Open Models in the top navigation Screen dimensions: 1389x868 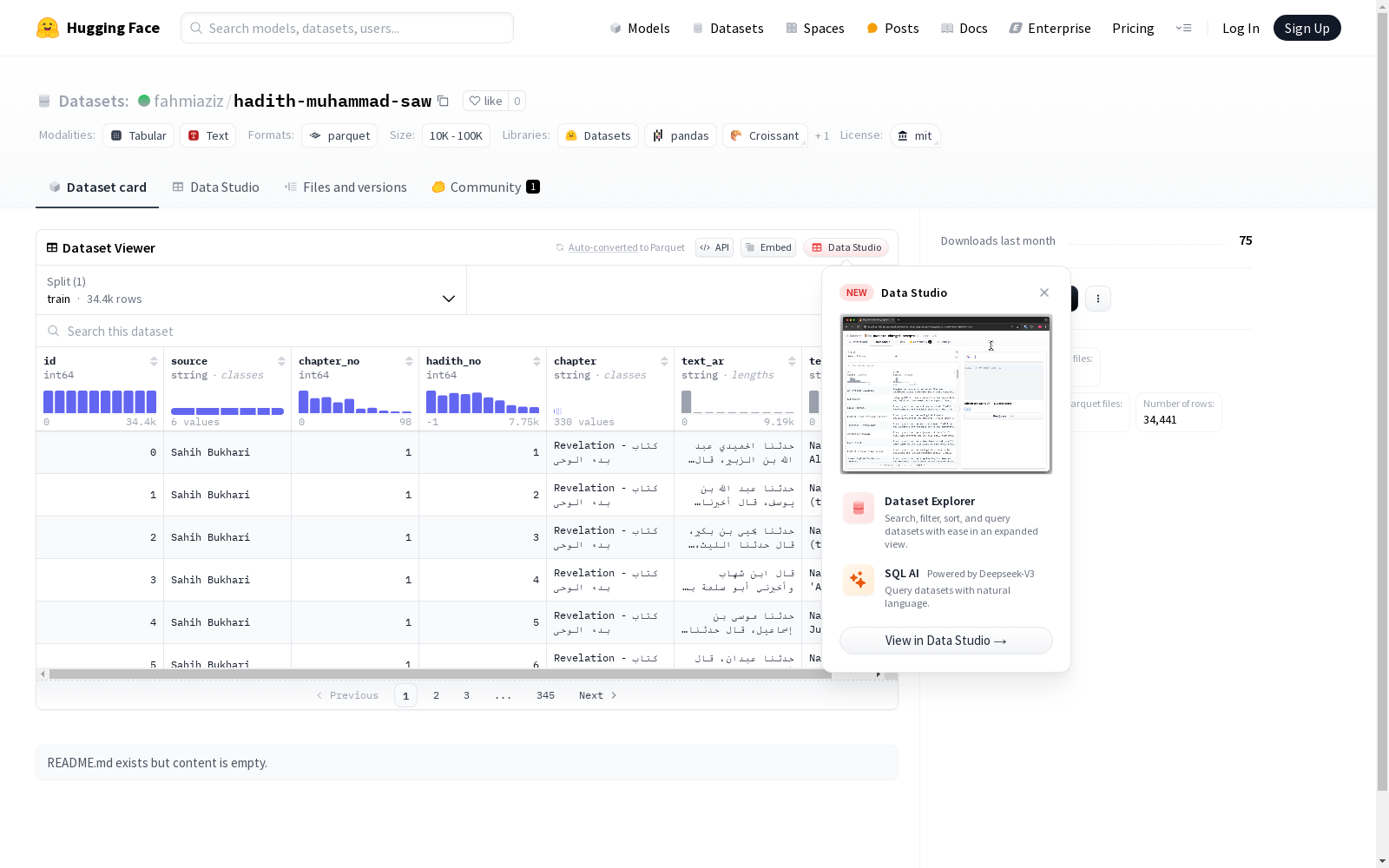pyautogui.click(x=640, y=28)
